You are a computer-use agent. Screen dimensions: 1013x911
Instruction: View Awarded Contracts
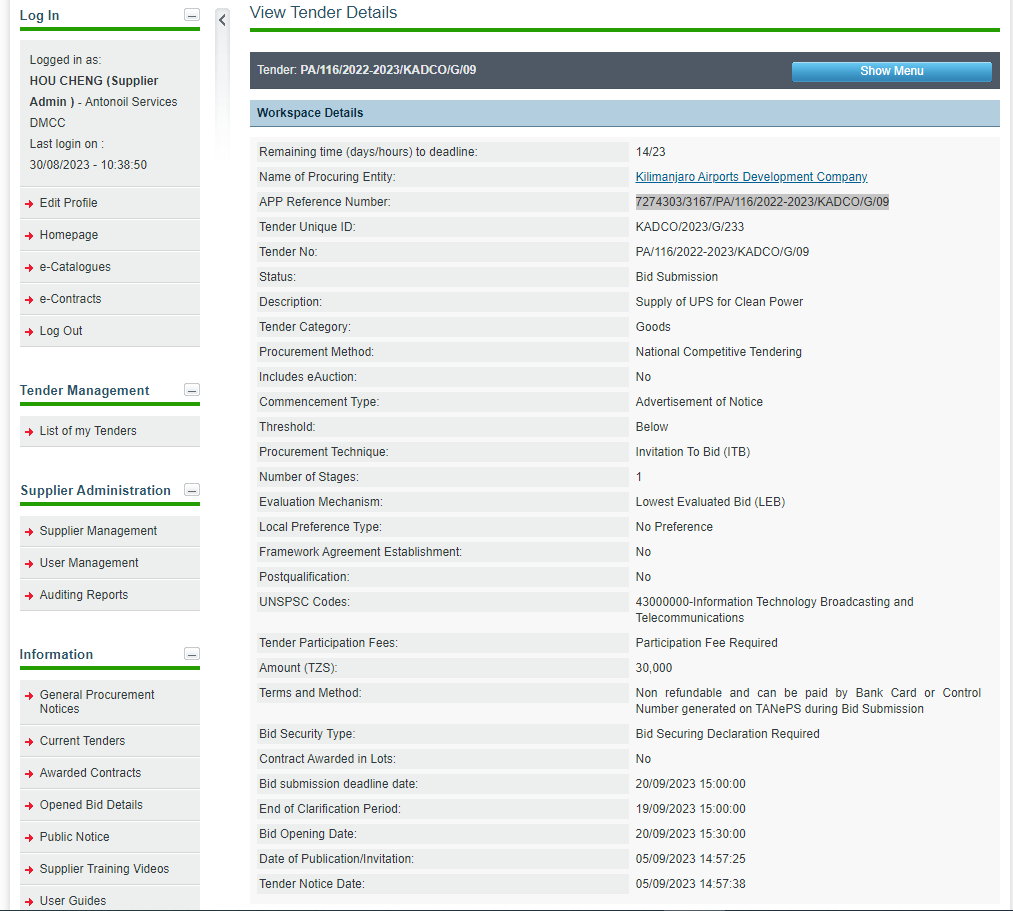90,773
